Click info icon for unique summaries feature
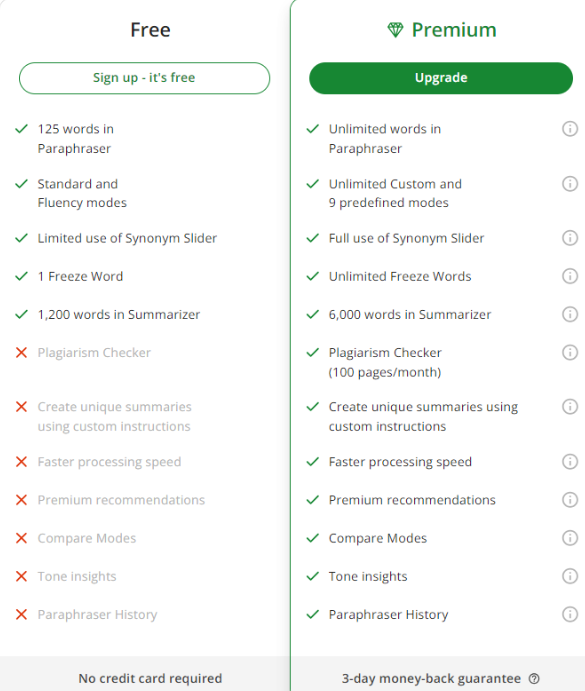585x691 pixels. point(570,407)
